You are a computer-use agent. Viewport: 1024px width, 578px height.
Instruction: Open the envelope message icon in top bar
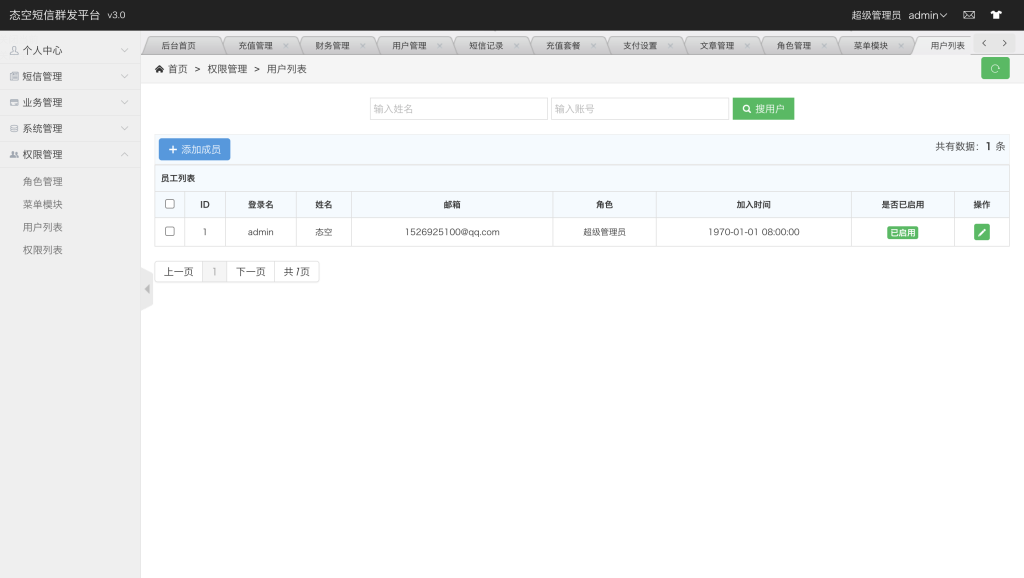(967, 14)
